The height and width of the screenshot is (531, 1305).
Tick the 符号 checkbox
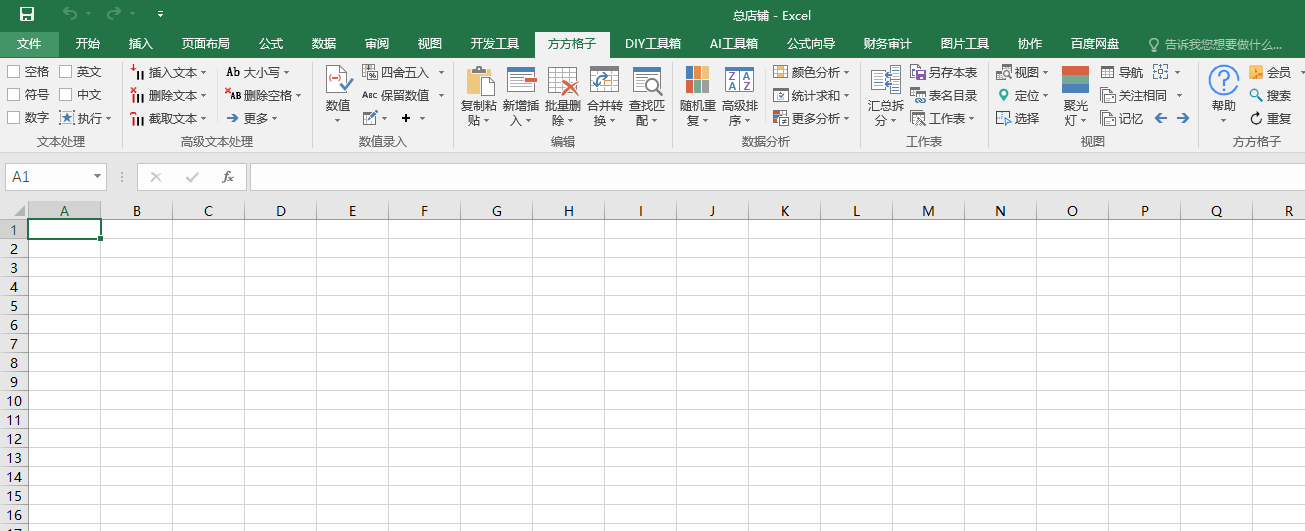pyautogui.click(x=13, y=95)
